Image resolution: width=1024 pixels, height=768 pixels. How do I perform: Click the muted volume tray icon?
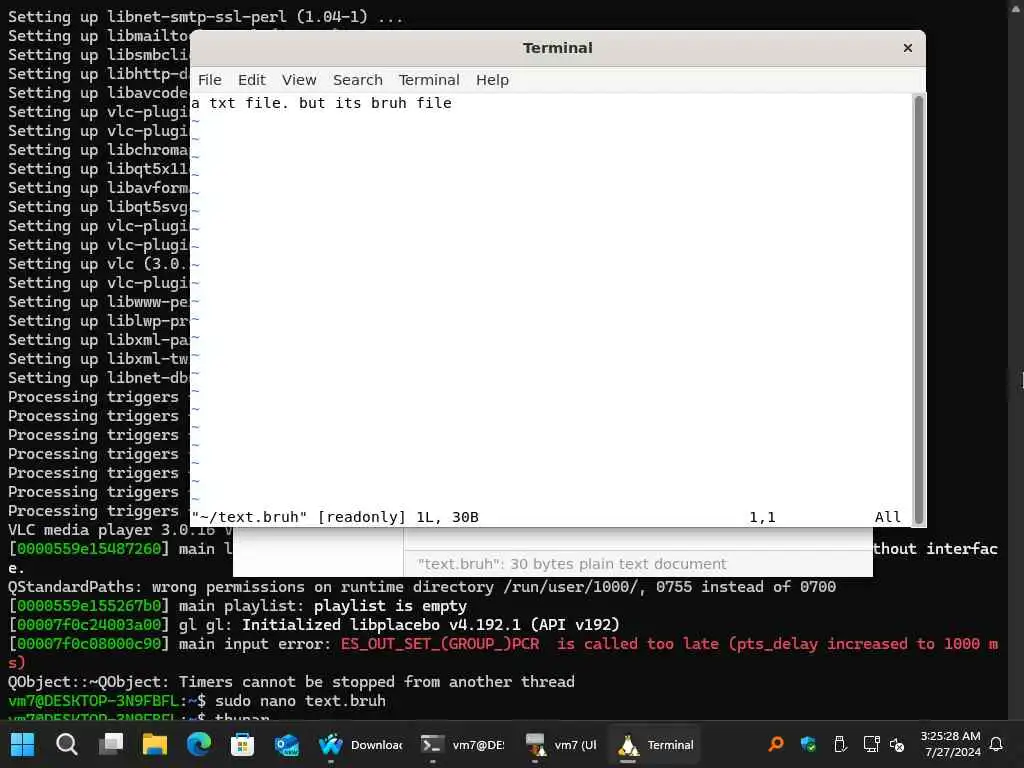(x=897, y=745)
